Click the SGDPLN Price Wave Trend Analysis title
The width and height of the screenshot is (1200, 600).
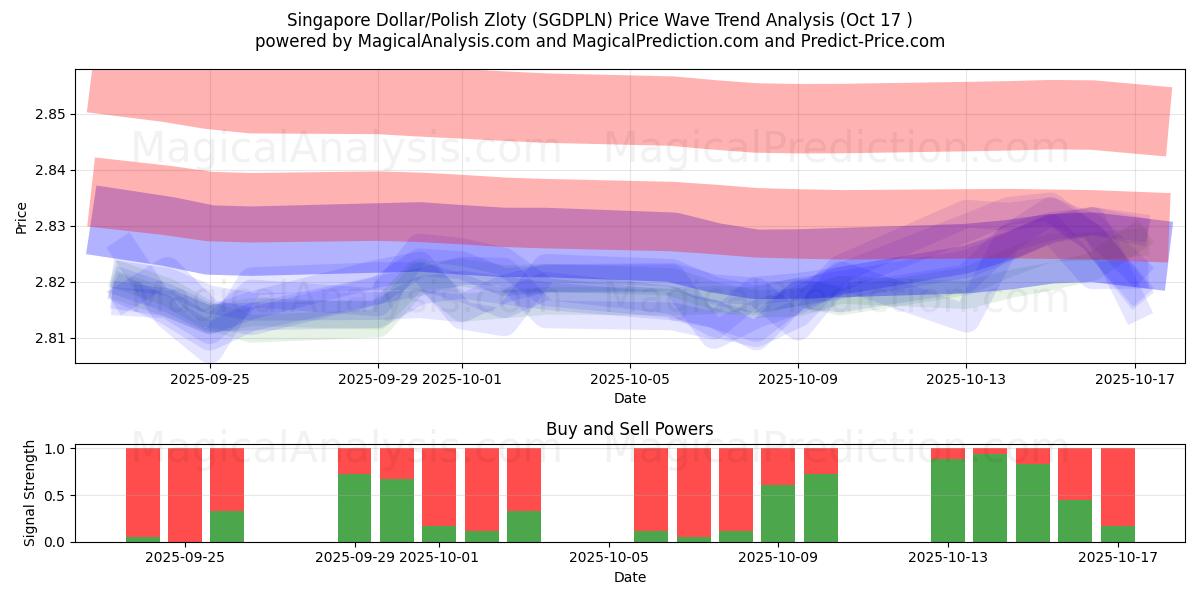(x=599, y=20)
